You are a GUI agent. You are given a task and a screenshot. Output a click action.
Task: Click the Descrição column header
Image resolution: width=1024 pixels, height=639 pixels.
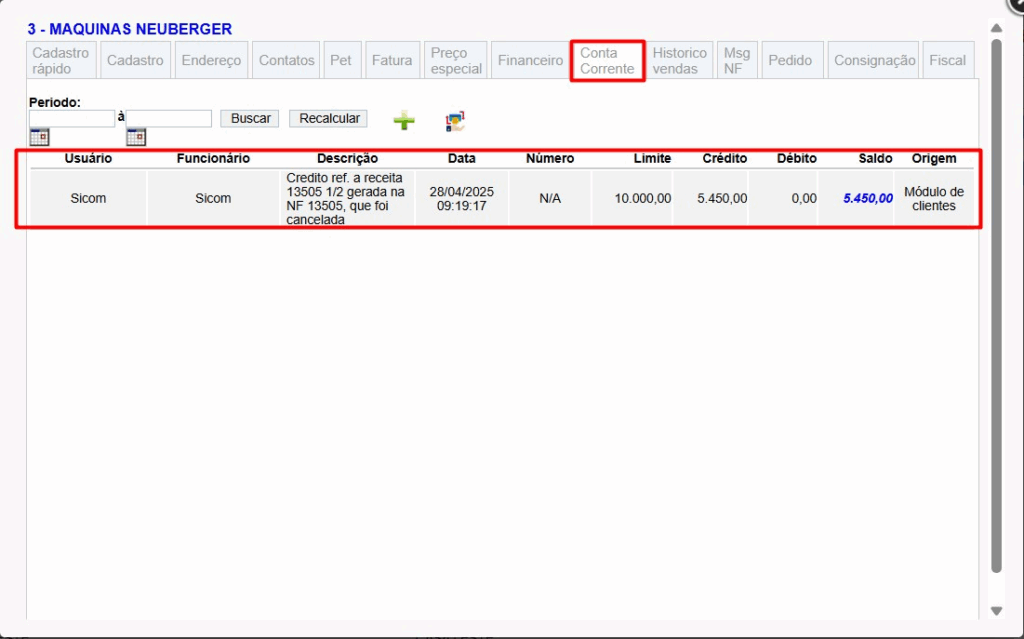(x=347, y=158)
